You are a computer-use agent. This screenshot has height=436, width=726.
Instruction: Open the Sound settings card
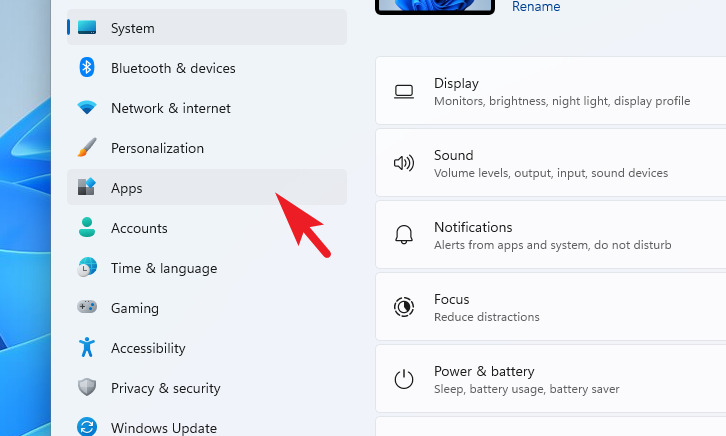coord(551,162)
